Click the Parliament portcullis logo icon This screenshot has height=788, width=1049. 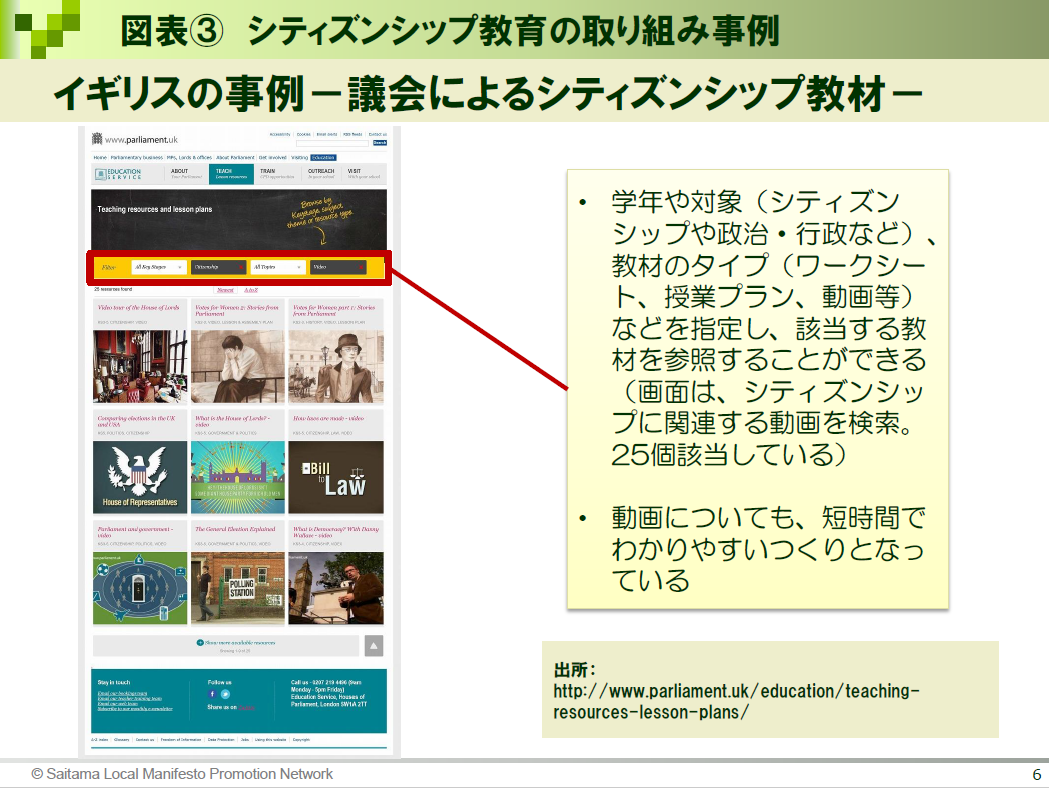coord(97,138)
